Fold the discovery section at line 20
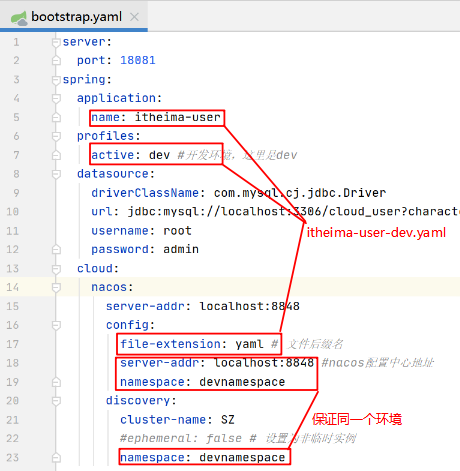Viewport: 460px width, 471px height. [56, 401]
